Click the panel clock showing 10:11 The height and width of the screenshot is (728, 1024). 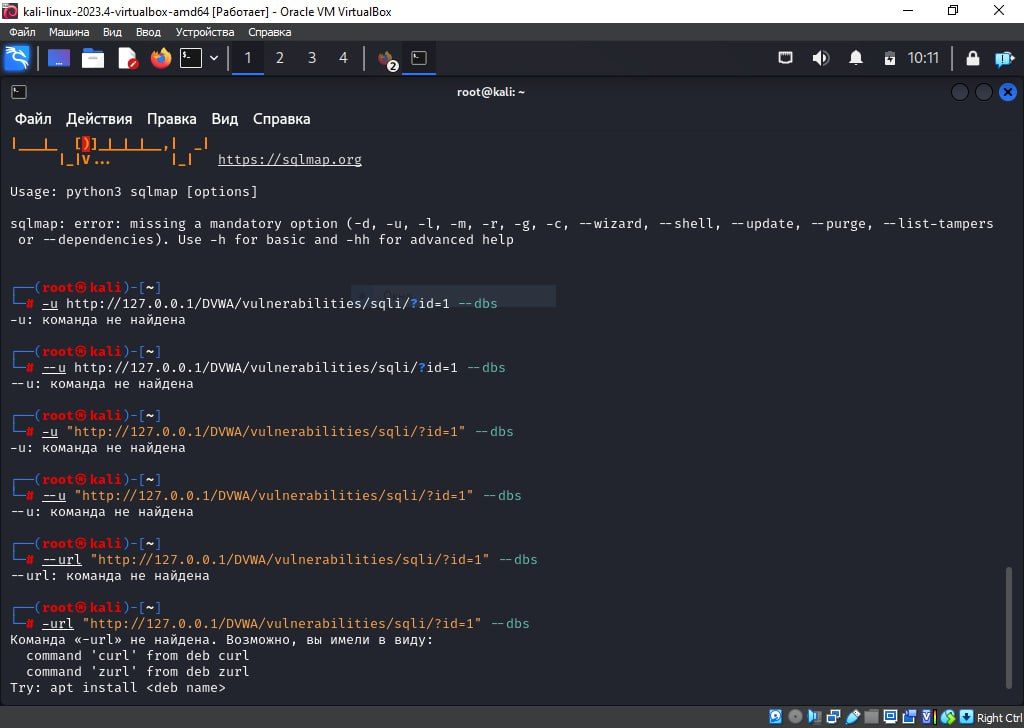[923, 58]
